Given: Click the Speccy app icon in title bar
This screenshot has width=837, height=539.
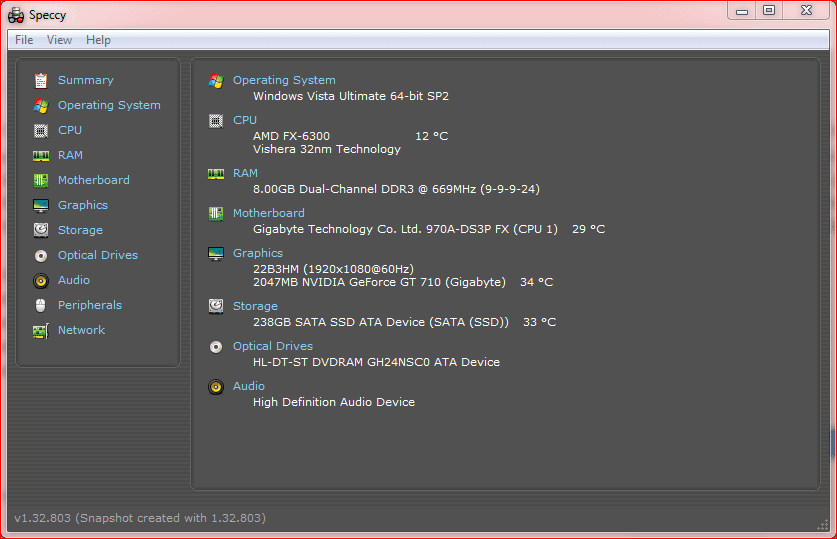Looking at the screenshot, I should pyautogui.click(x=16, y=15).
